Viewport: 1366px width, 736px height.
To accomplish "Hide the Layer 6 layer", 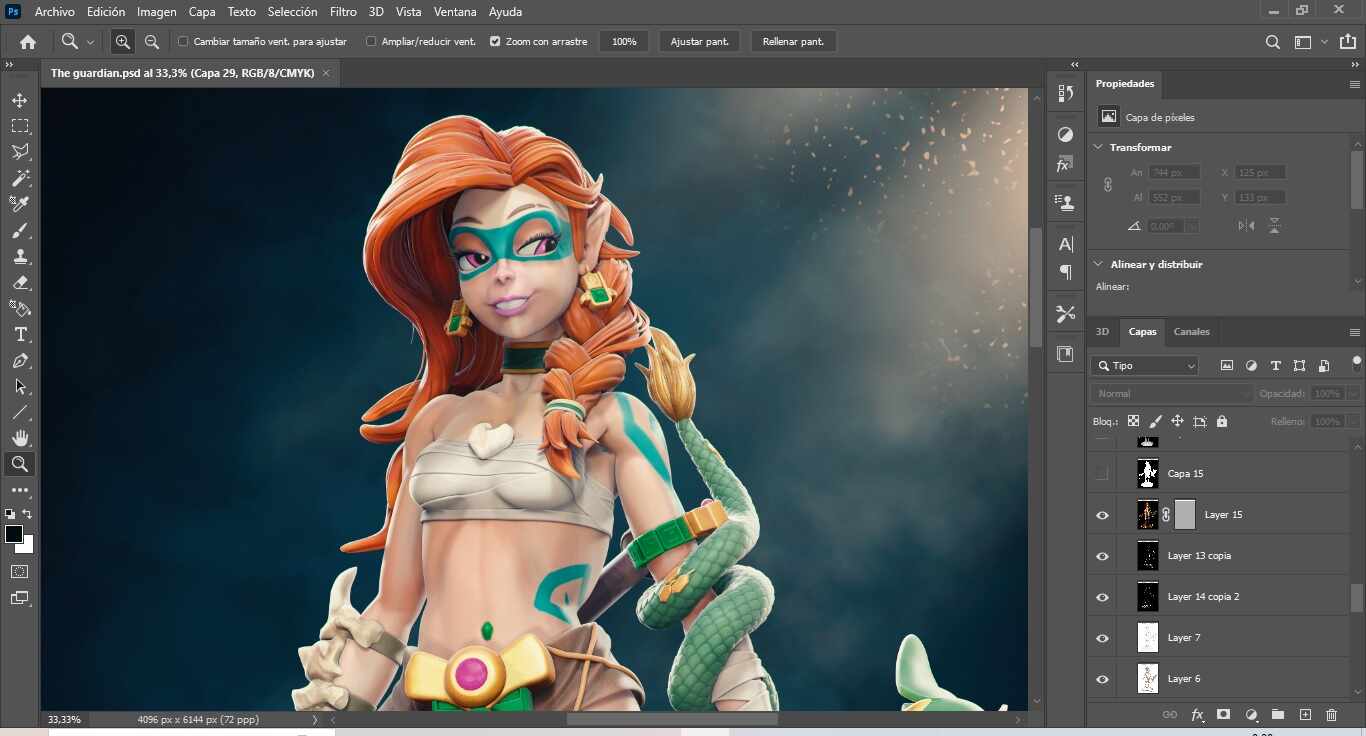I will (x=1103, y=679).
